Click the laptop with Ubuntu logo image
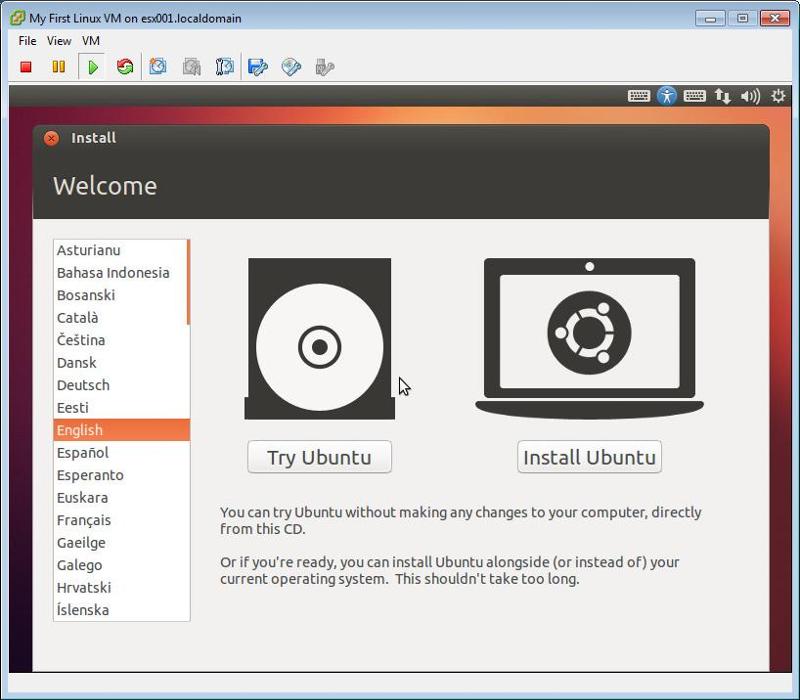Image resolution: width=800 pixels, height=700 pixels. pos(589,339)
